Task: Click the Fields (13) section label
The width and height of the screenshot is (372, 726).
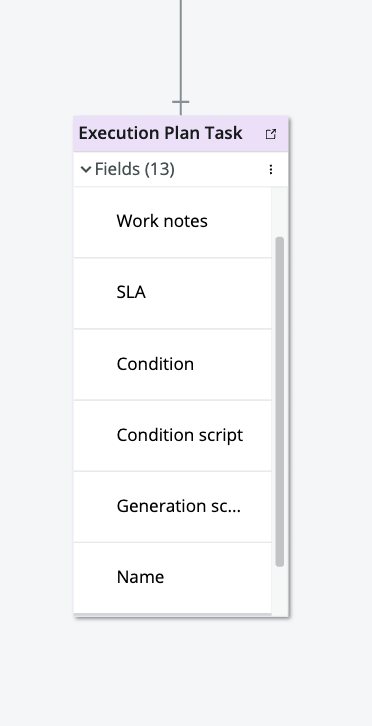Action: (134, 169)
